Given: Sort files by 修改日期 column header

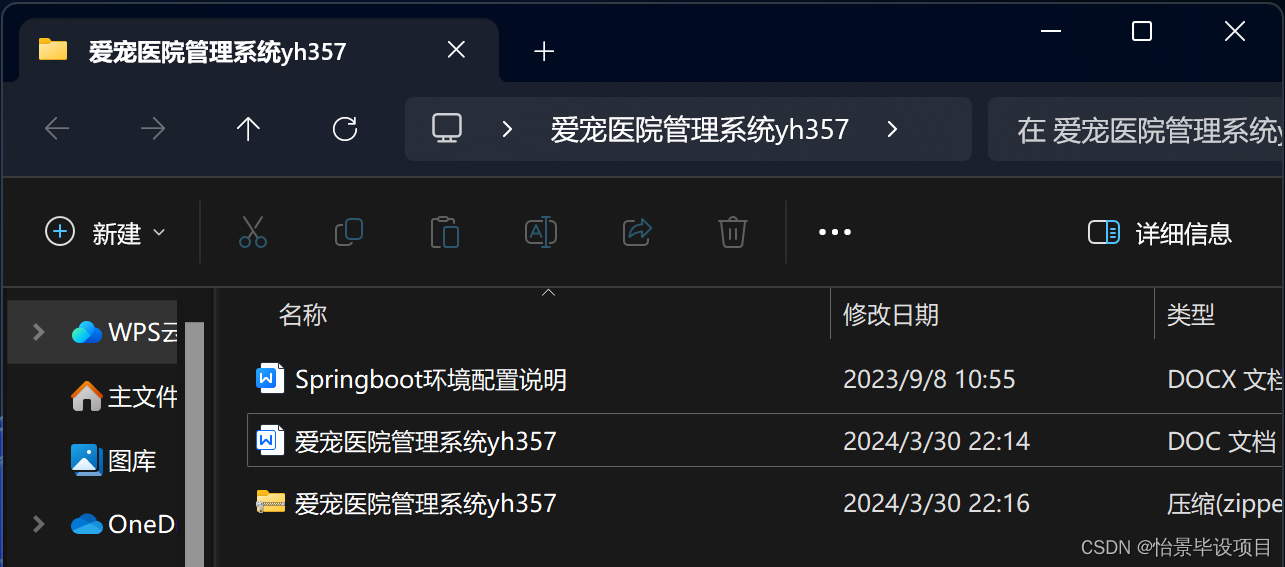Looking at the screenshot, I should 891,315.
